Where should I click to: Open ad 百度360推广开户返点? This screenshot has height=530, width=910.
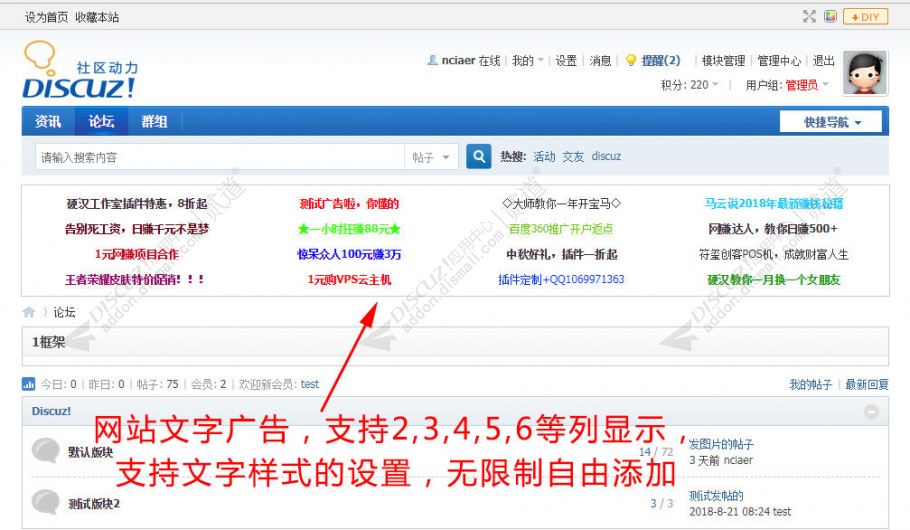pyautogui.click(x=561, y=229)
